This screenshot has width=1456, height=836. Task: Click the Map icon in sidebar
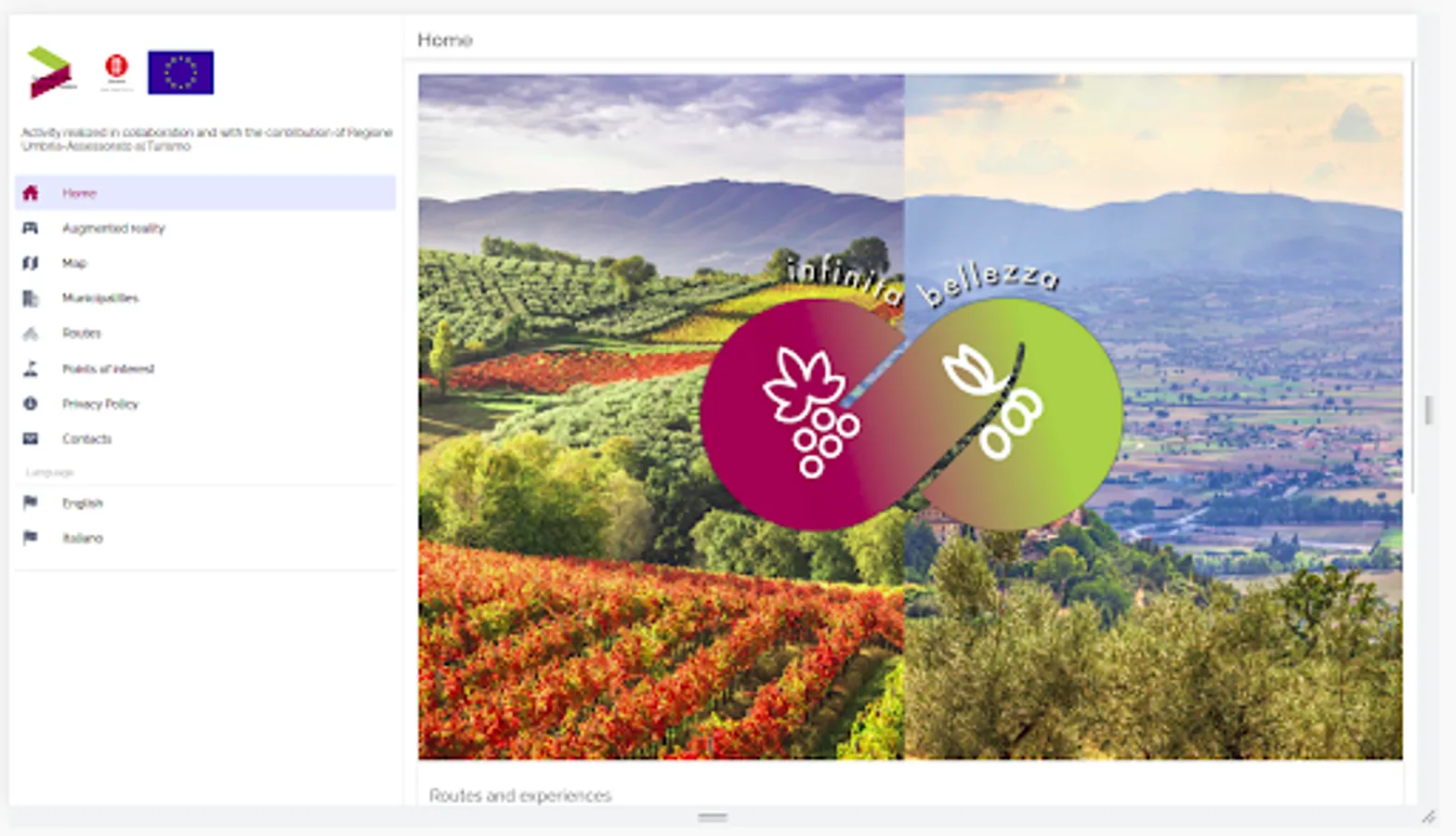point(31,264)
